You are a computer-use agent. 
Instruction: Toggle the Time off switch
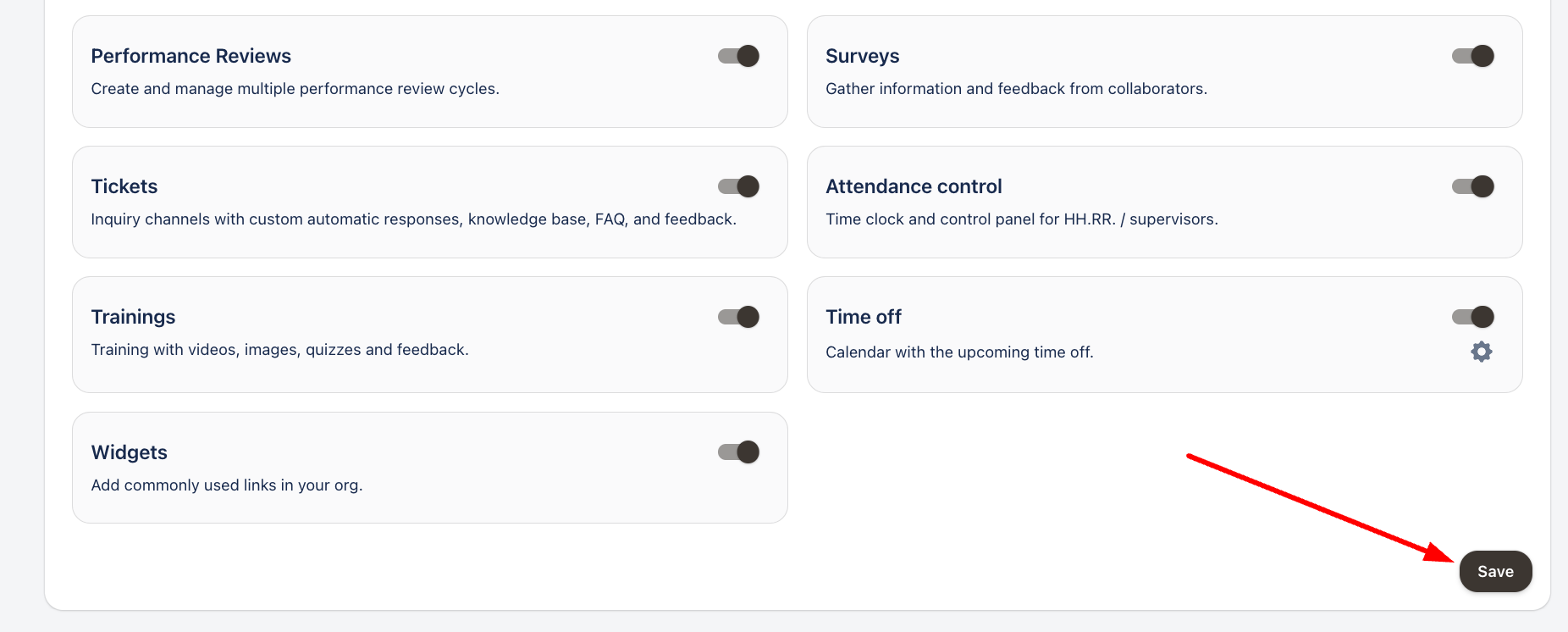tap(1473, 317)
